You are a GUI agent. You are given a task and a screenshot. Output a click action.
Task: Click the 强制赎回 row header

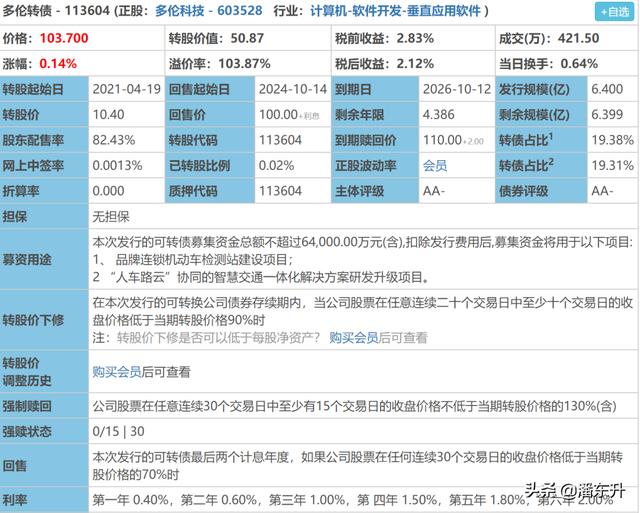44,406
